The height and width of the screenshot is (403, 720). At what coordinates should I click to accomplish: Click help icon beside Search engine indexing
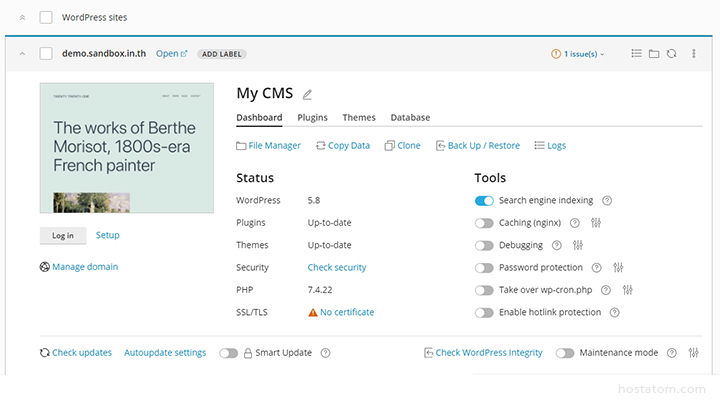pos(607,201)
